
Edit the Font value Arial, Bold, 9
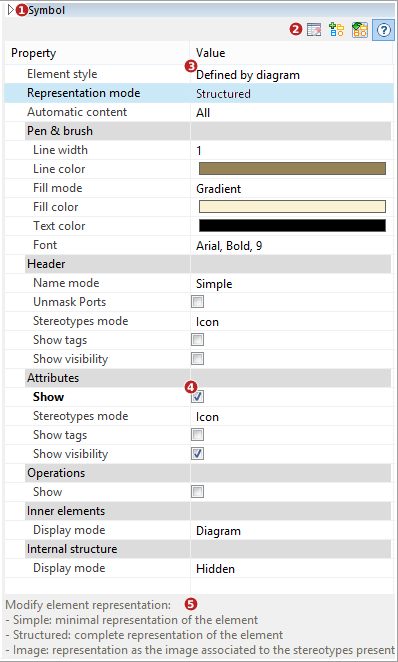click(292, 245)
